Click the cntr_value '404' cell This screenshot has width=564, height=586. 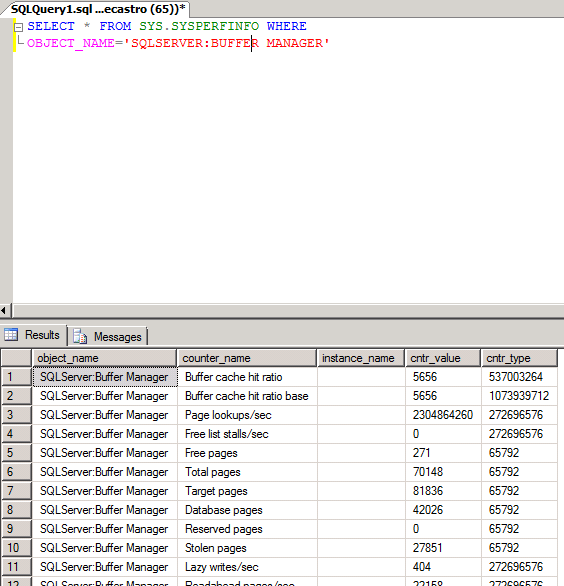pos(443,567)
